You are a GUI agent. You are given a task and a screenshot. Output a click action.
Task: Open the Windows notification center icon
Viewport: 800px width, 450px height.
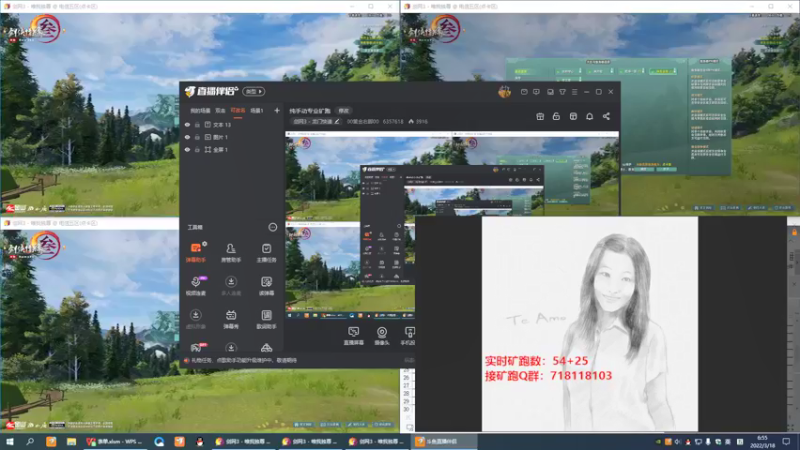(x=786, y=441)
